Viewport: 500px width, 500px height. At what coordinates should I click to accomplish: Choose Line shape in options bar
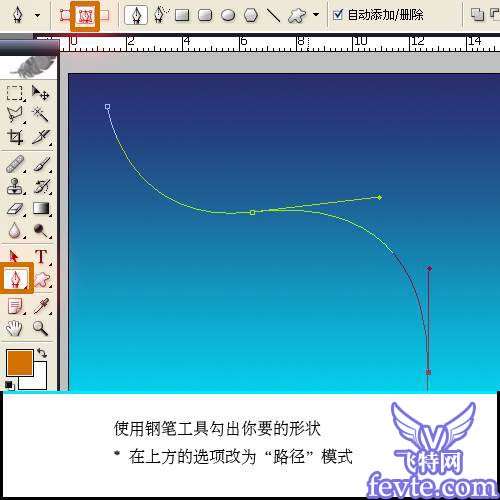273,15
